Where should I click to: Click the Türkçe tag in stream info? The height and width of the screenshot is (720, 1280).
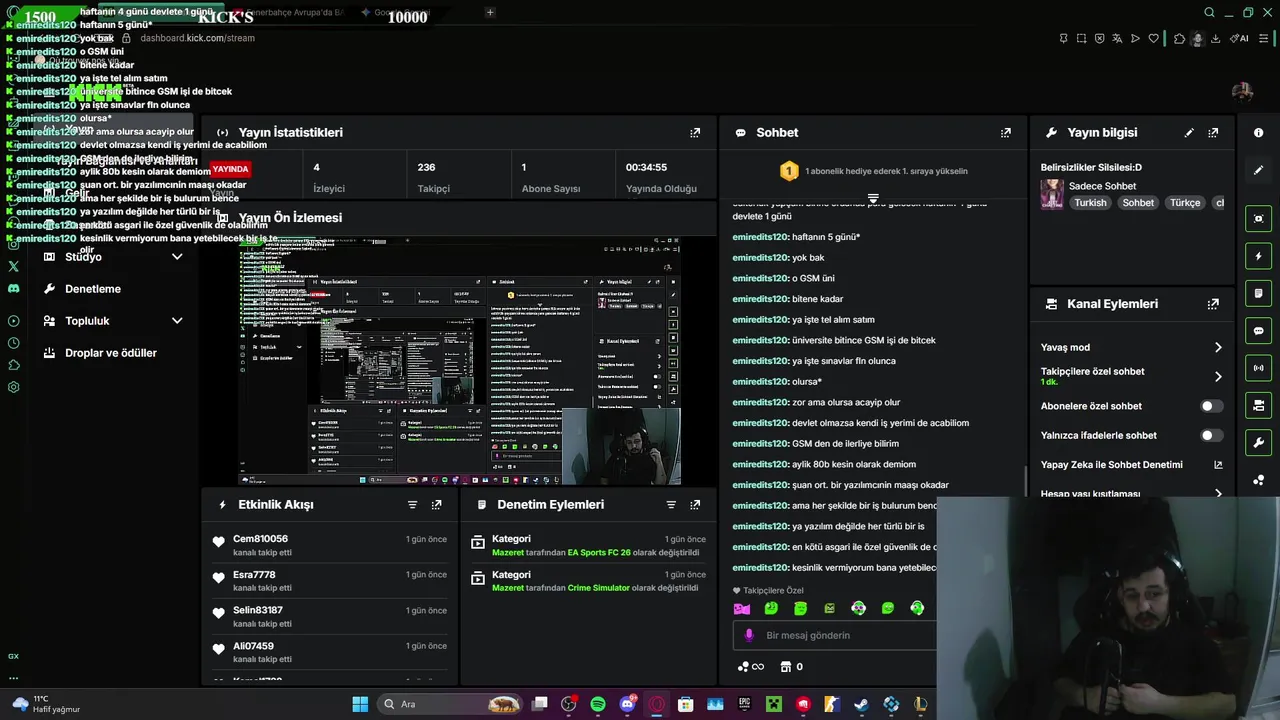[x=1185, y=202]
